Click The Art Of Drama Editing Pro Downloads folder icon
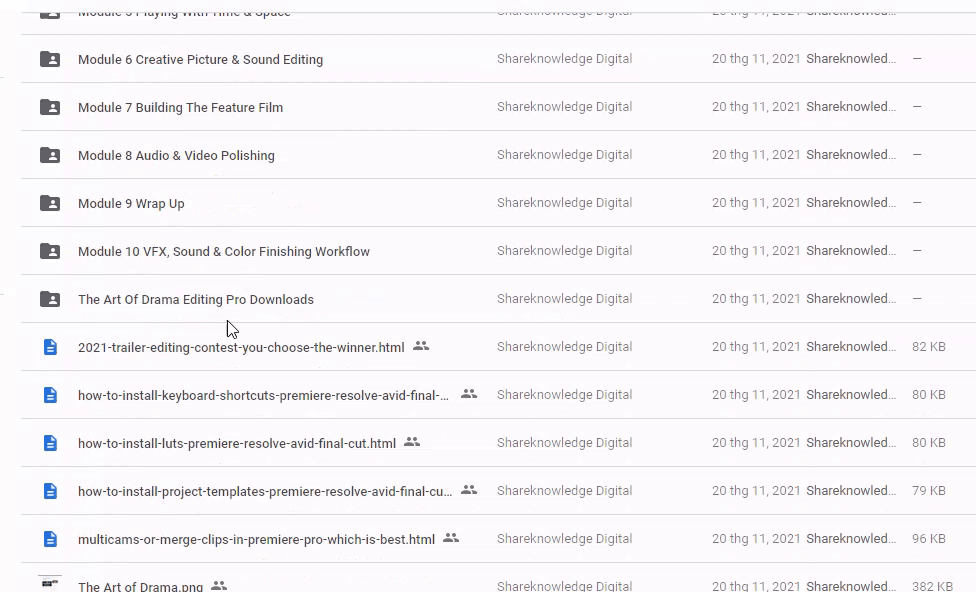The image size is (976, 592). 49,299
